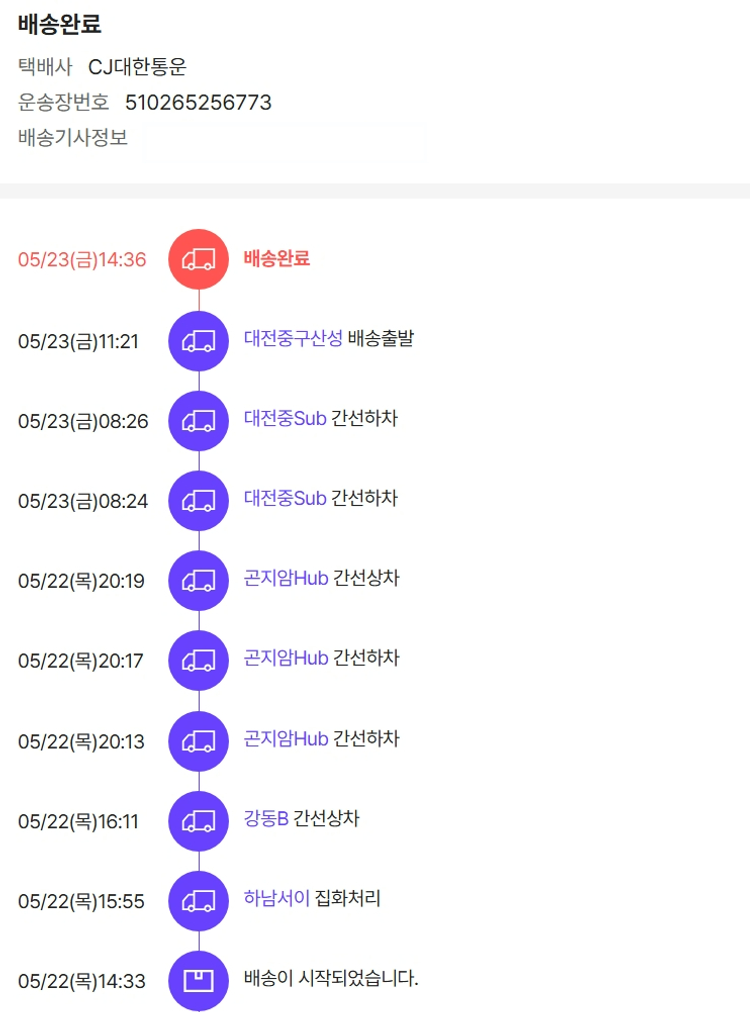Open 곤지암Hub link at 20:19

(x=286, y=578)
